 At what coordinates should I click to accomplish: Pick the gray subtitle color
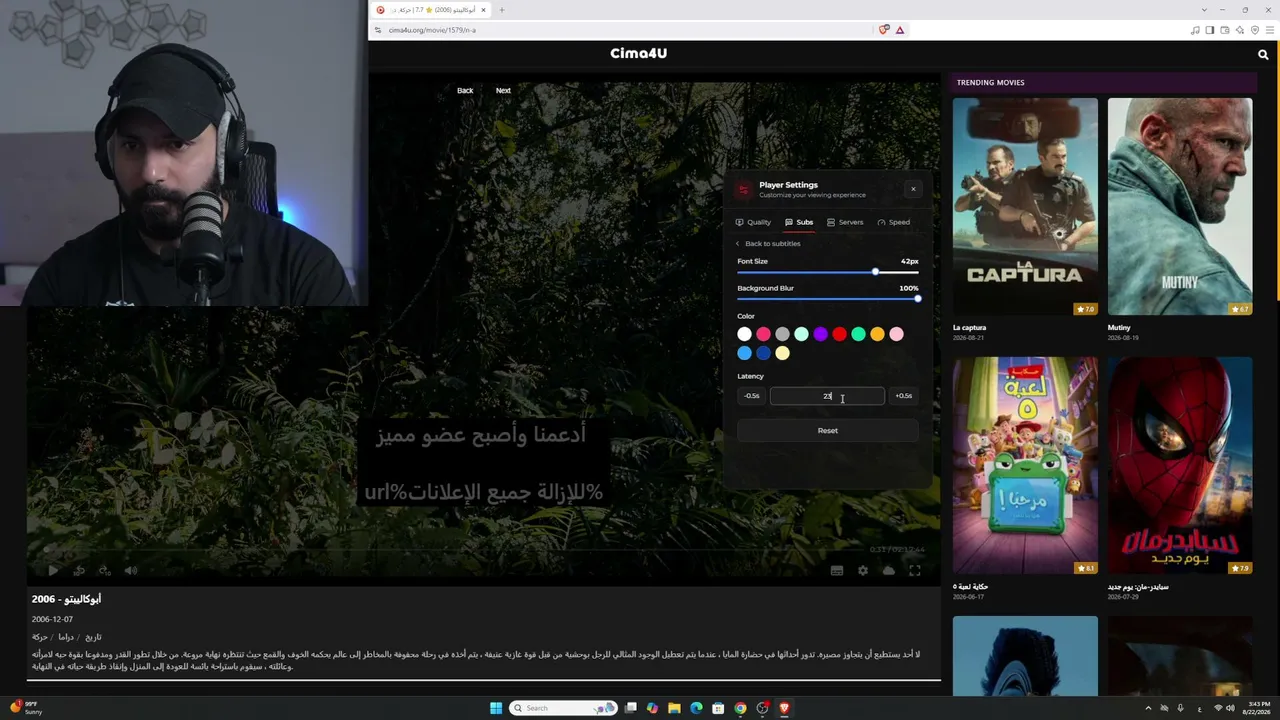click(x=782, y=334)
